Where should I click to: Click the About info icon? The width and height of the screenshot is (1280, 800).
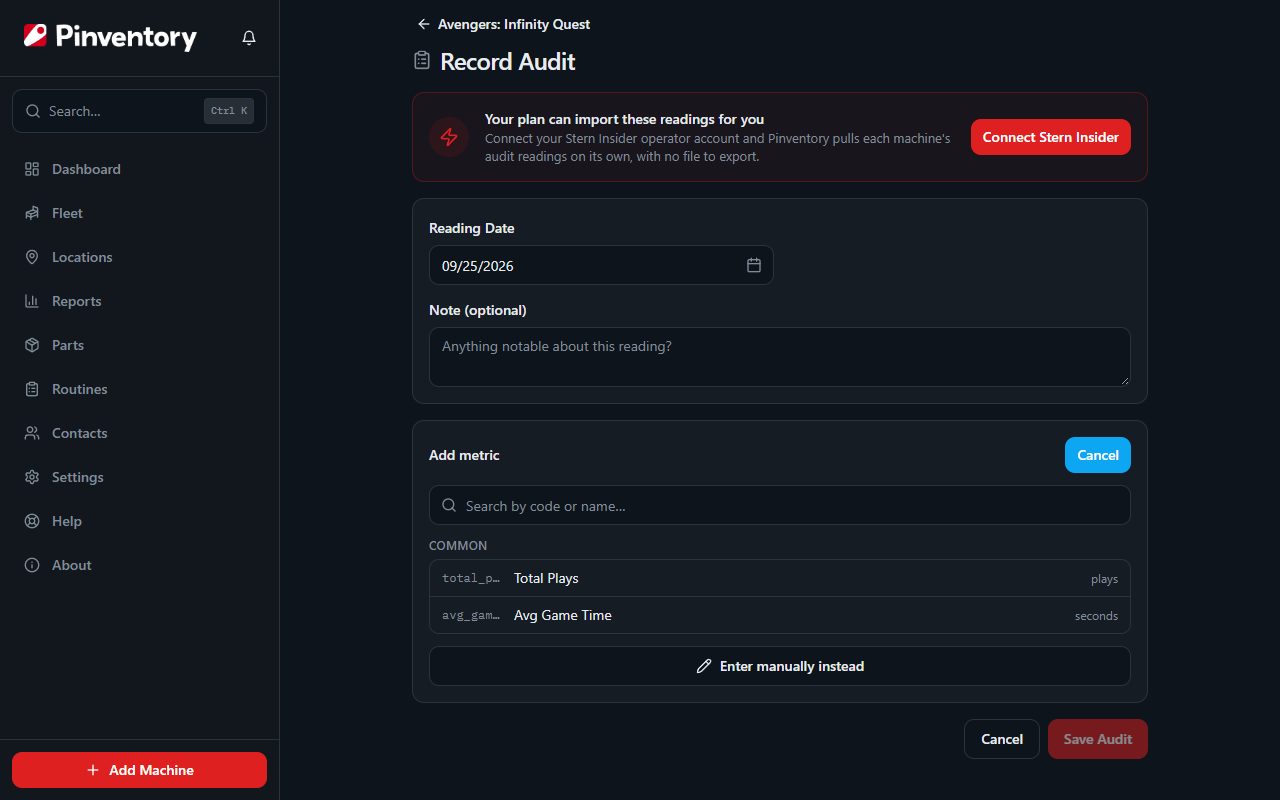pos(32,565)
